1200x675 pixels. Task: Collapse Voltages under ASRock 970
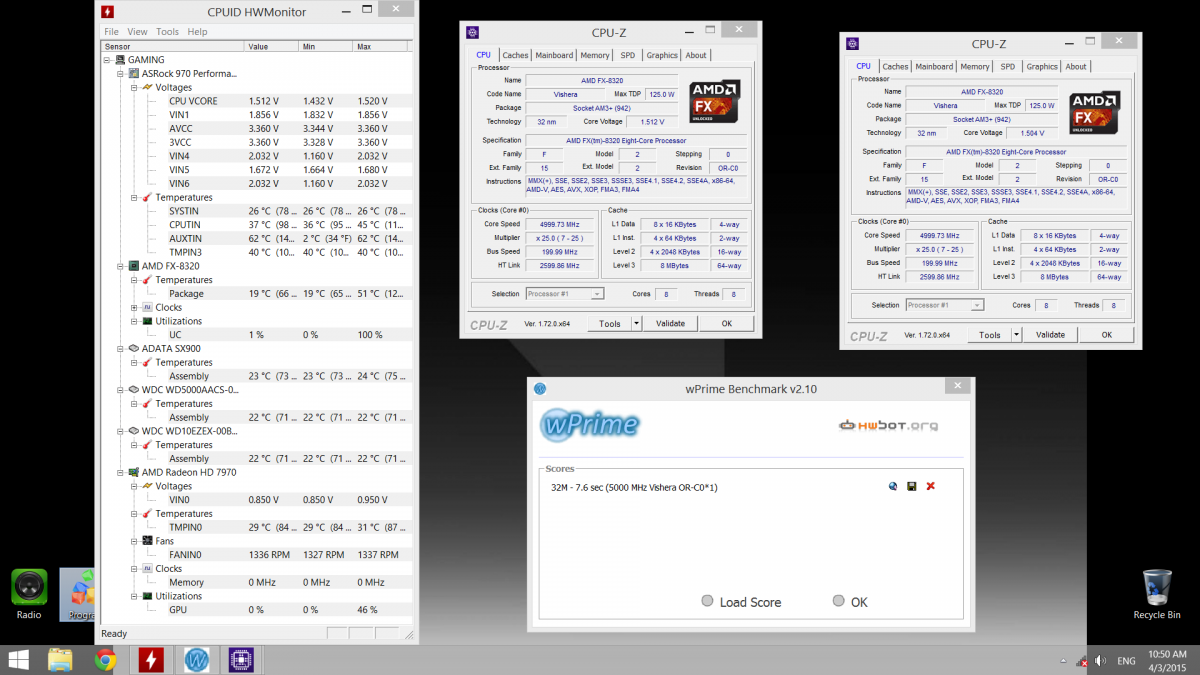click(134, 88)
